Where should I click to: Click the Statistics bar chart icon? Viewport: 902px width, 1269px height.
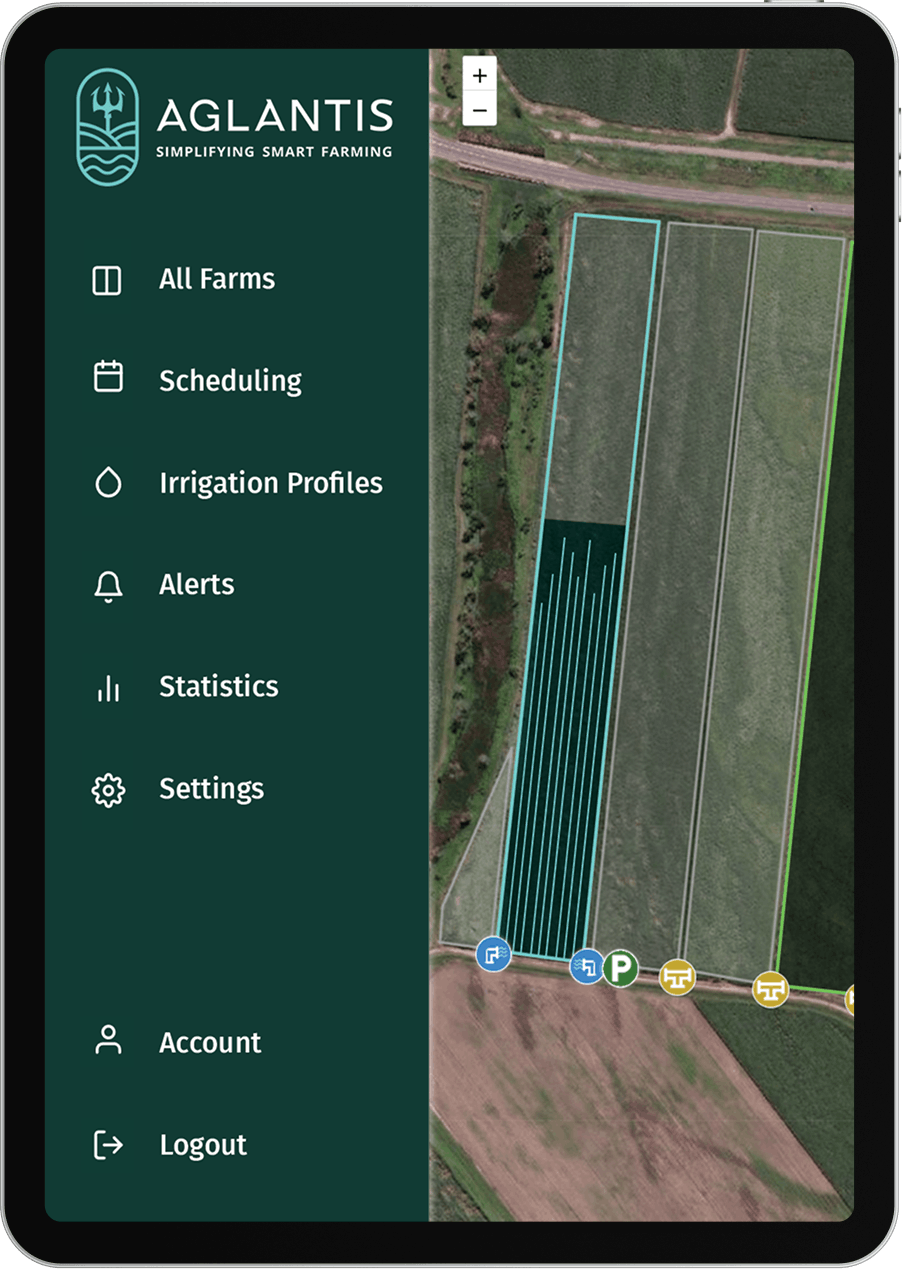tap(108, 688)
